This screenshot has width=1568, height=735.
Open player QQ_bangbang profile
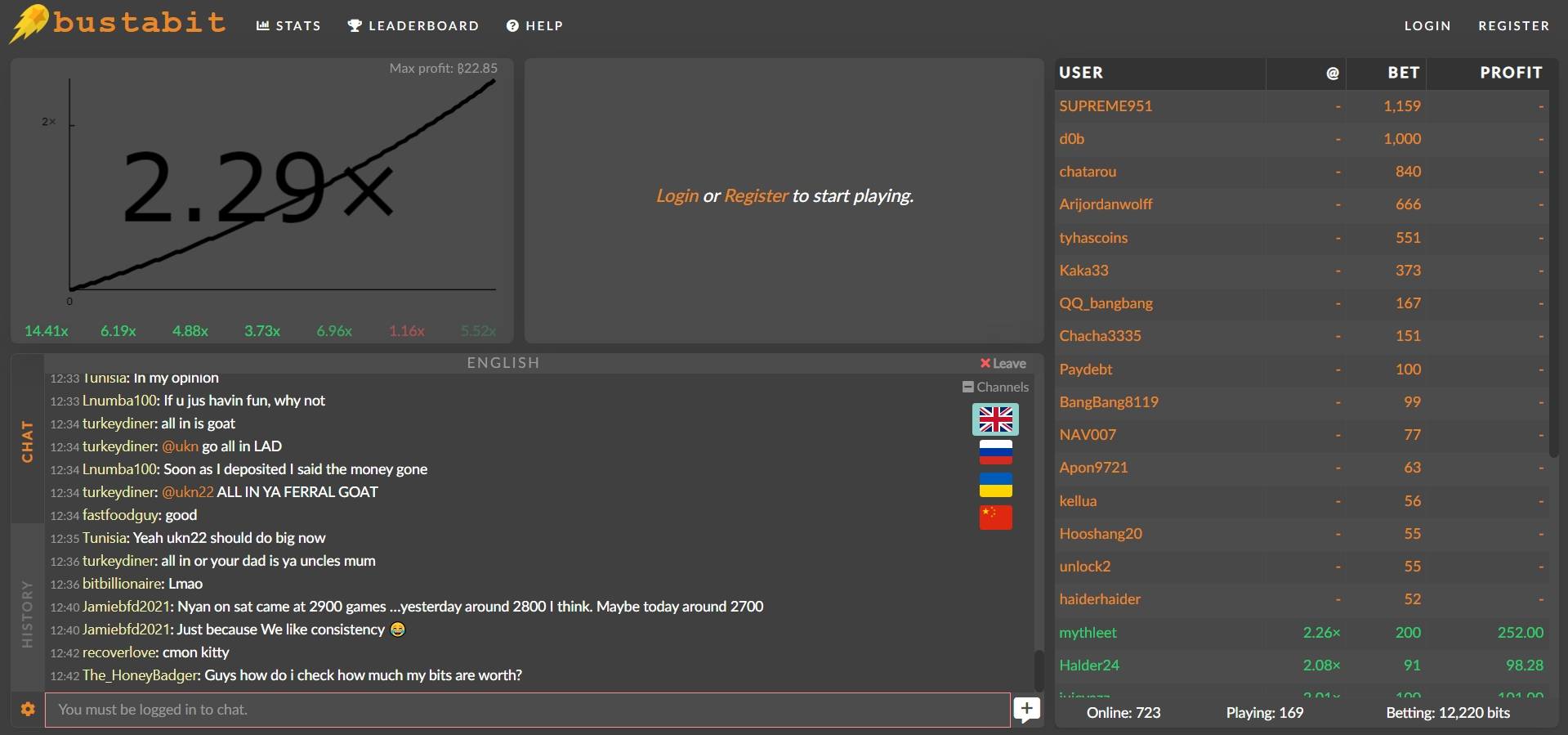(x=1106, y=303)
